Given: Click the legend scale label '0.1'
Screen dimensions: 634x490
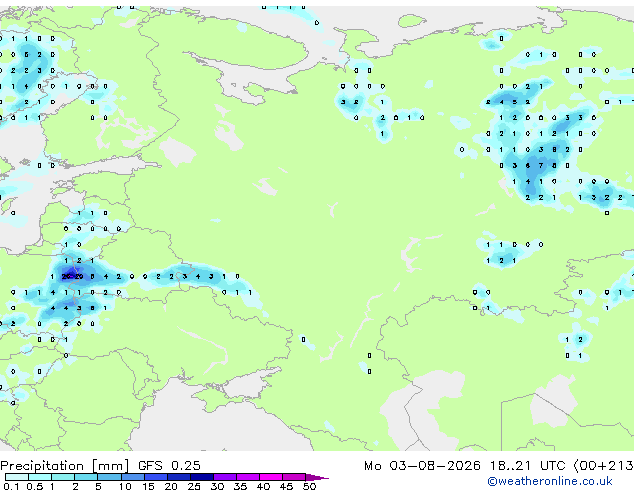Looking at the screenshot, I should click(x=11, y=486).
